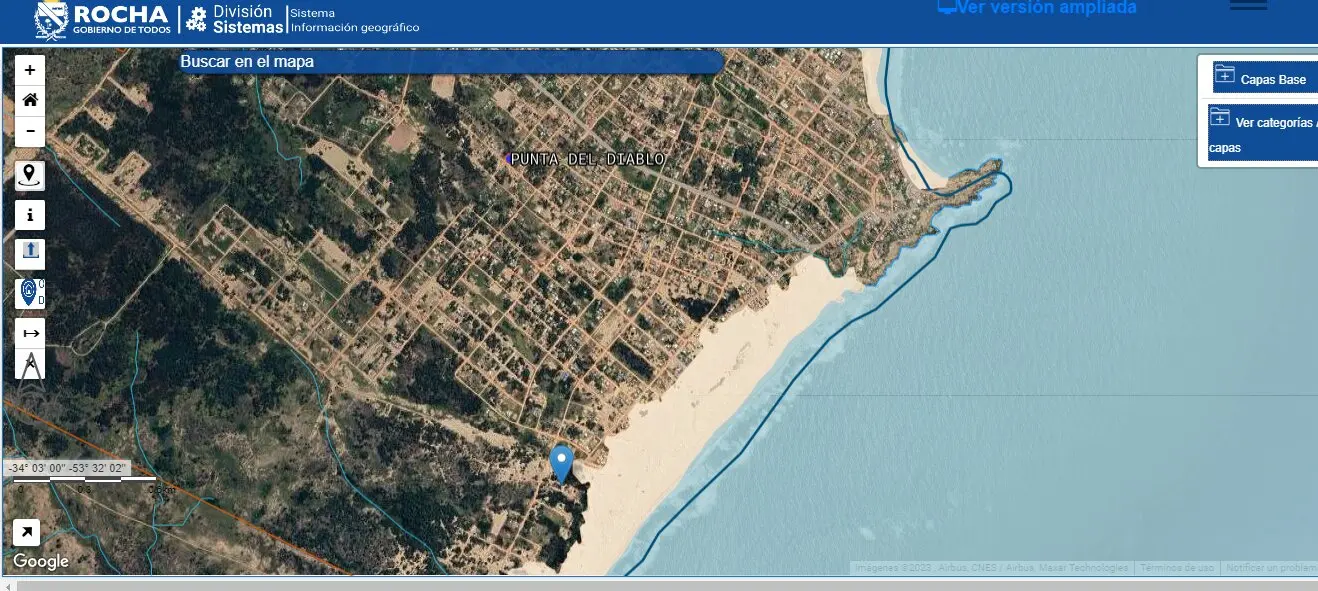Open the hamburger menu
The height and width of the screenshot is (591, 1318).
1248,5
